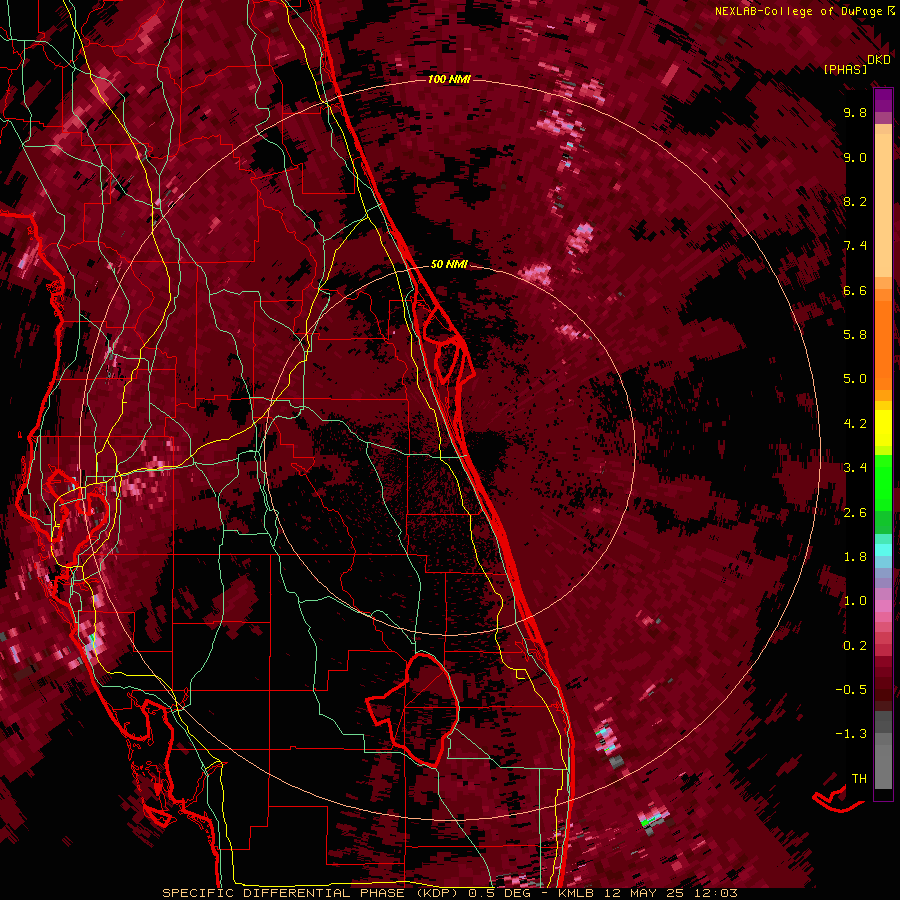Click the cyan color bar segment beside 1.8
The height and width of the screenshot is (900, 900).
click(x=883, y=550)
